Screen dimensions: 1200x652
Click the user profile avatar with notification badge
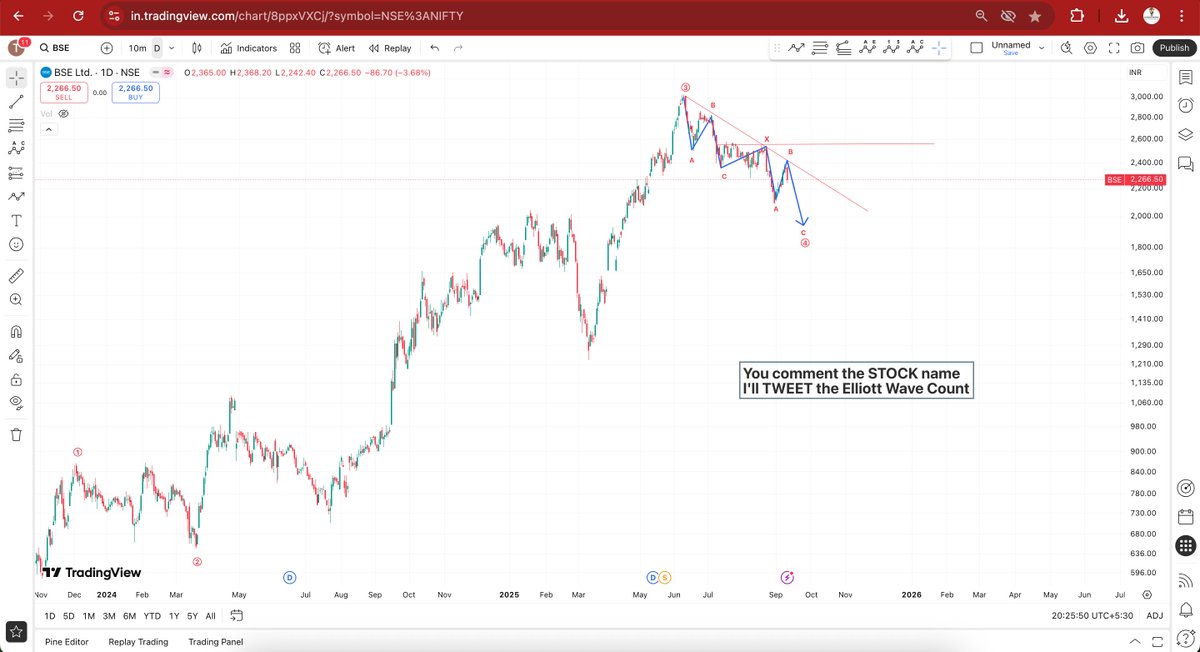pyautogui.click(x=17, y=47)
